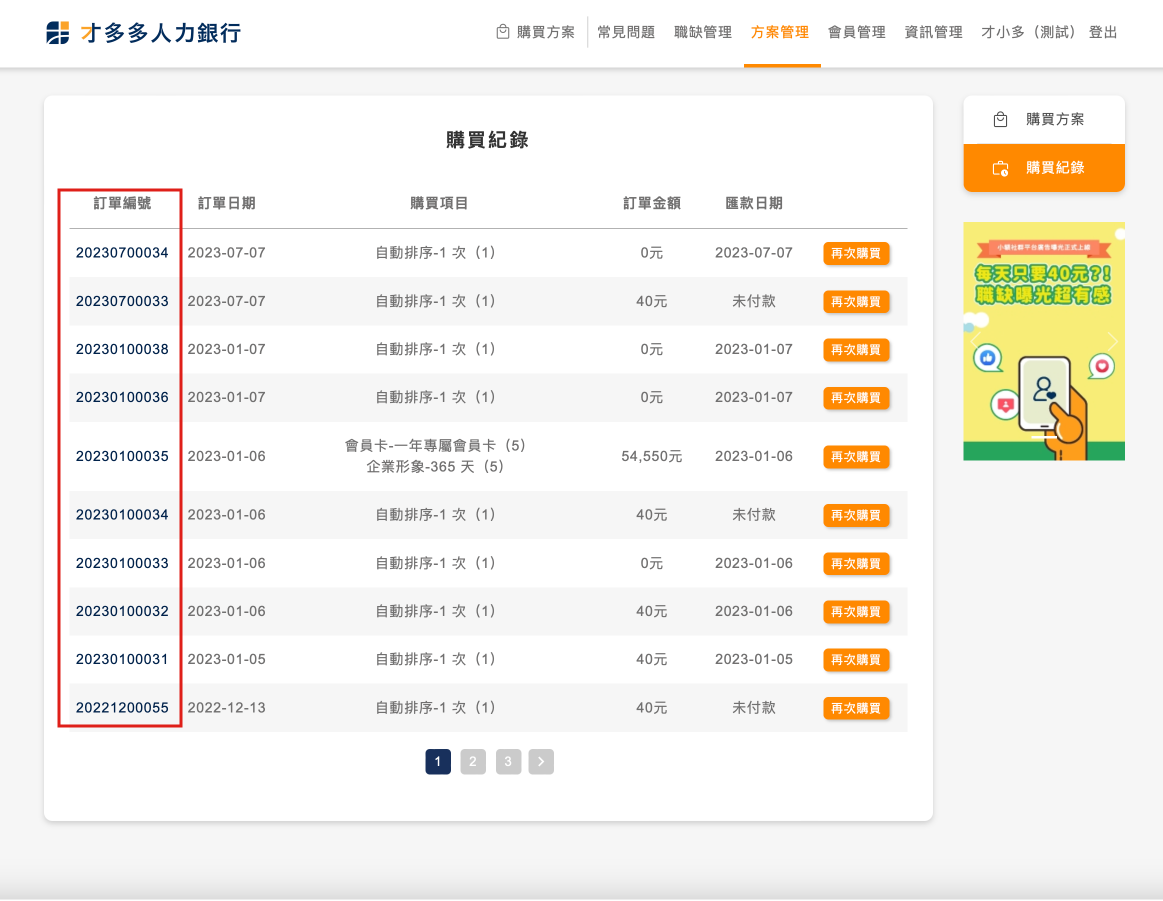This screenshot has height=901, width=1163.
Task: Click the banner's right carousel arrow
Action: tap(1112, 341)
